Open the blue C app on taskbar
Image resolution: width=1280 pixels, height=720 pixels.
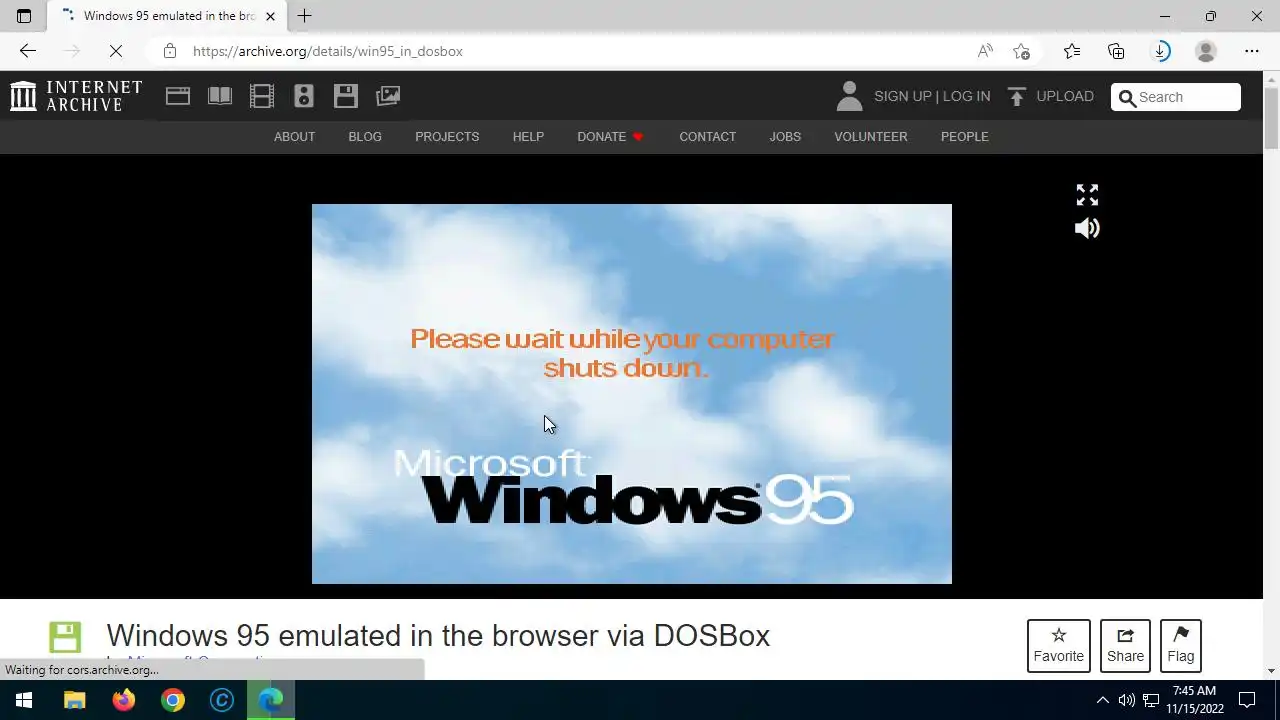222,700
